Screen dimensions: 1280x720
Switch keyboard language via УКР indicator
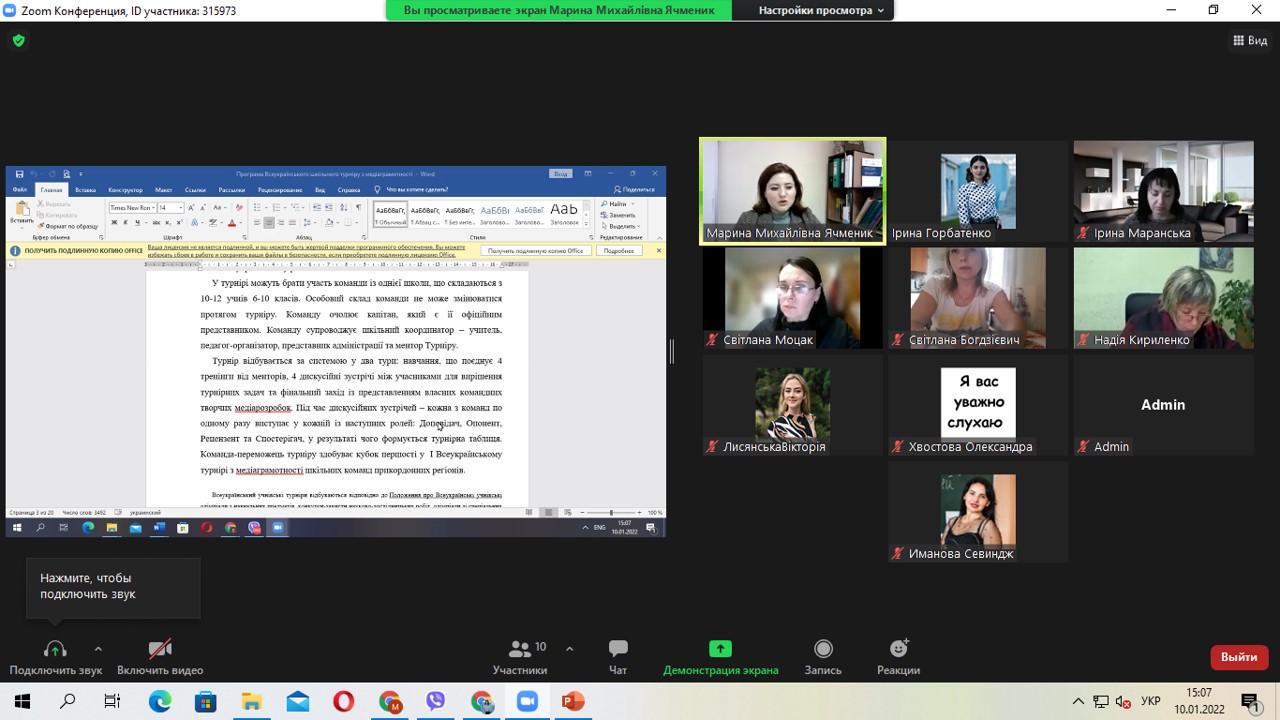coord(1150,701)
